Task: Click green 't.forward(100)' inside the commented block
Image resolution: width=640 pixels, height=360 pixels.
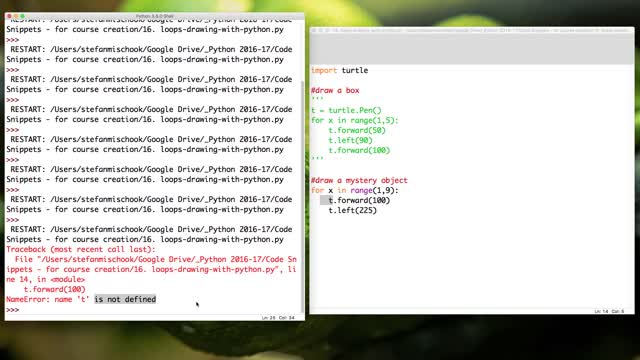Action: coord(359,150)
